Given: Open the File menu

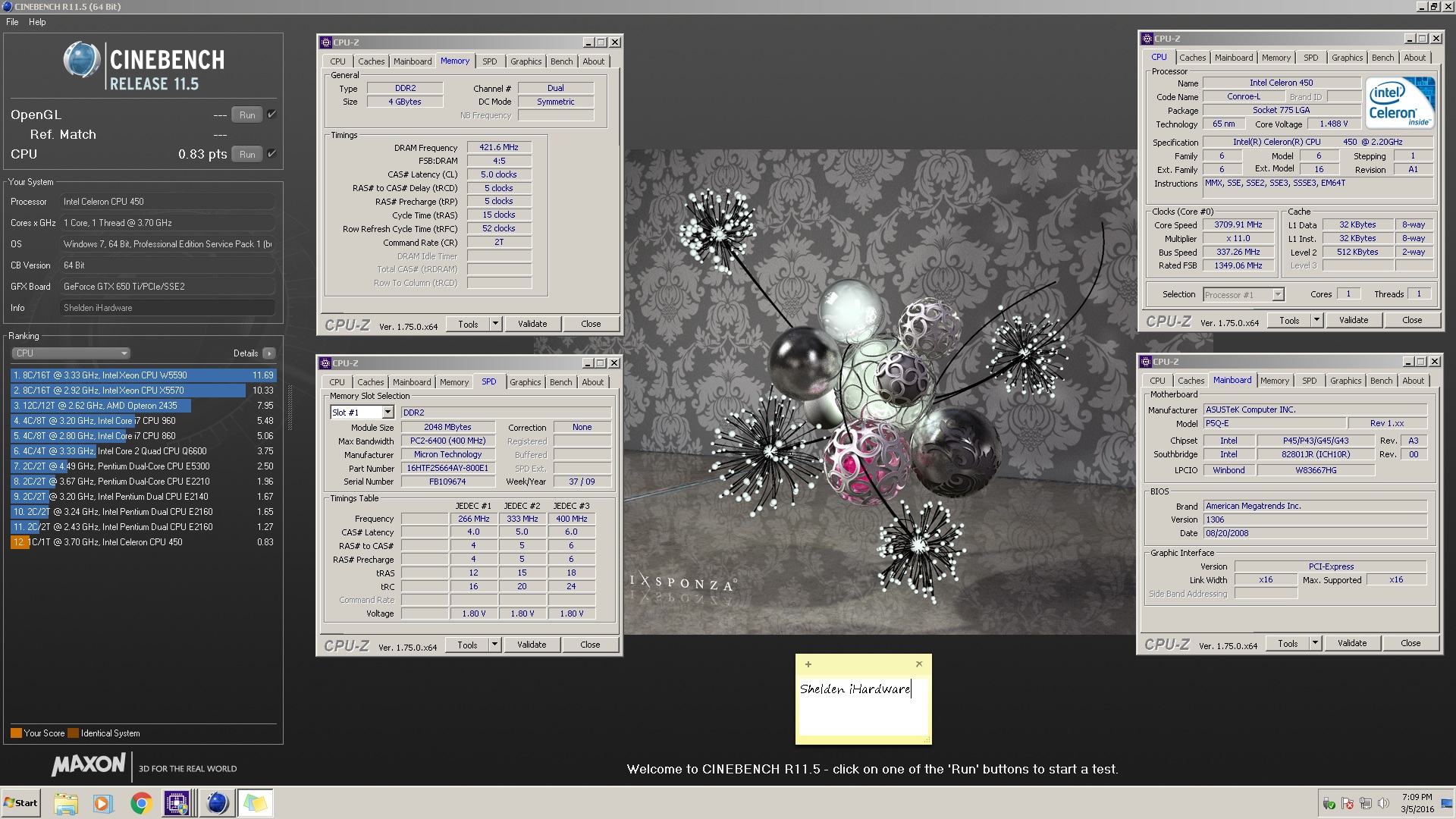Looking at the screenshot, I should click(x=12, y=22).
